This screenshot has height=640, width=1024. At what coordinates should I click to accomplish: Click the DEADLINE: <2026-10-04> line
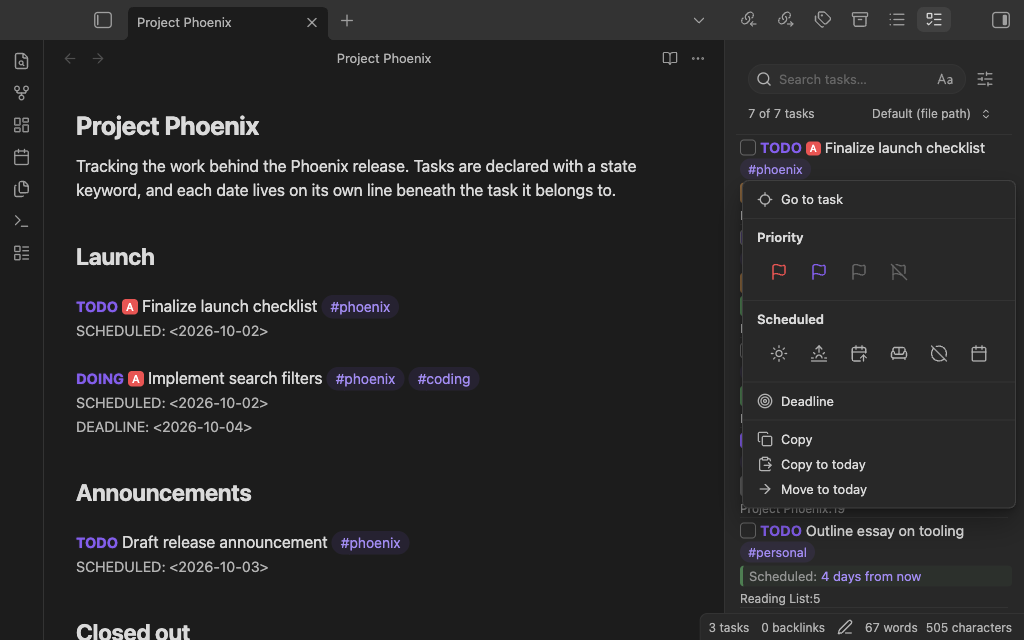164,427
